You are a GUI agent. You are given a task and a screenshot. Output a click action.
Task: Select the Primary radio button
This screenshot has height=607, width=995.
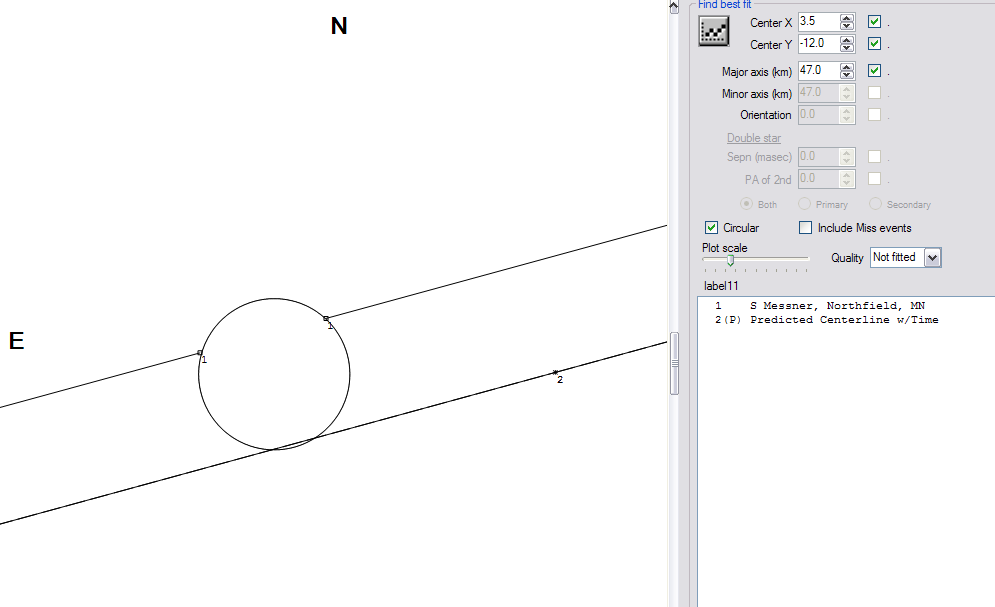click(805, 204)
